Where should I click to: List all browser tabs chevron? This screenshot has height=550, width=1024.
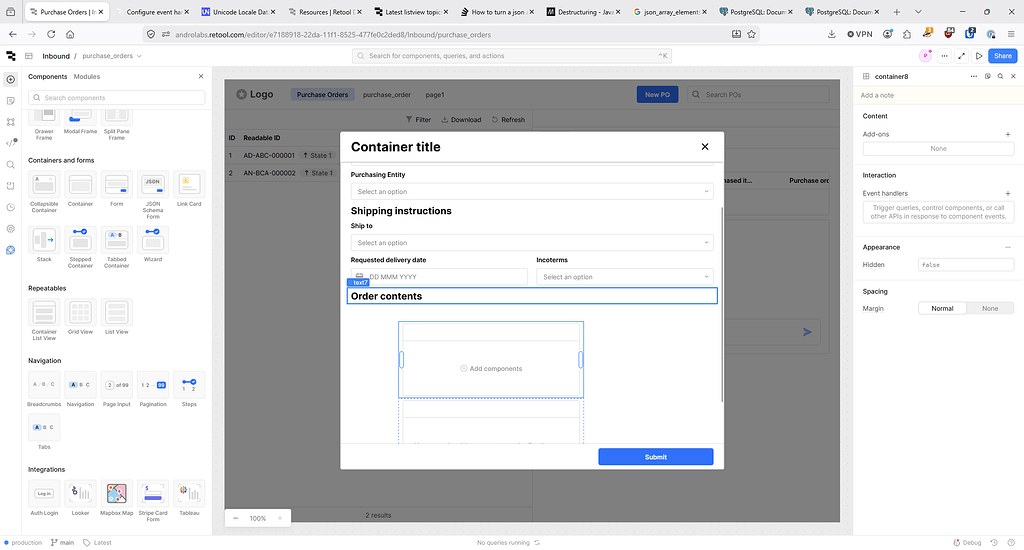pyautogui.click(x=918, y=12)
